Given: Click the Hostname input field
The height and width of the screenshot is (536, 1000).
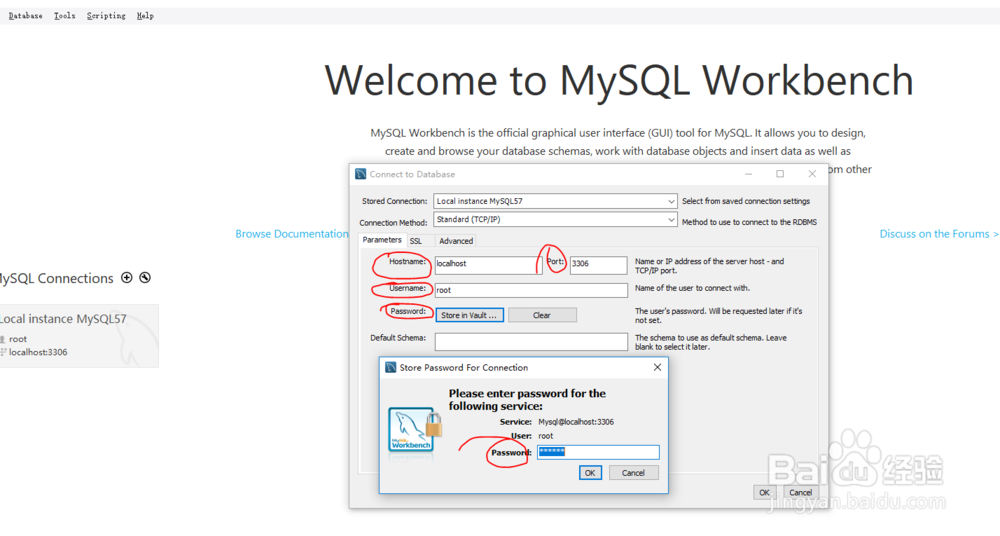Looking at the screenshot, I should pos(488,265).
